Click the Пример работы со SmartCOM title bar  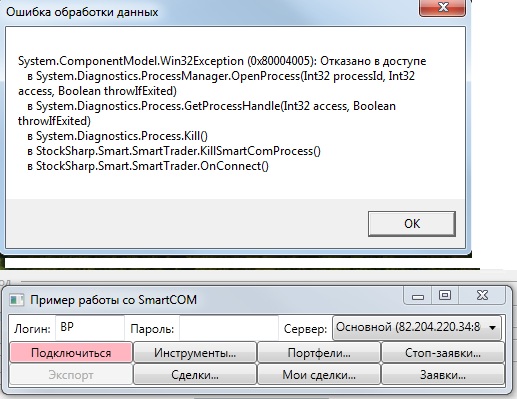click(213, 300)
